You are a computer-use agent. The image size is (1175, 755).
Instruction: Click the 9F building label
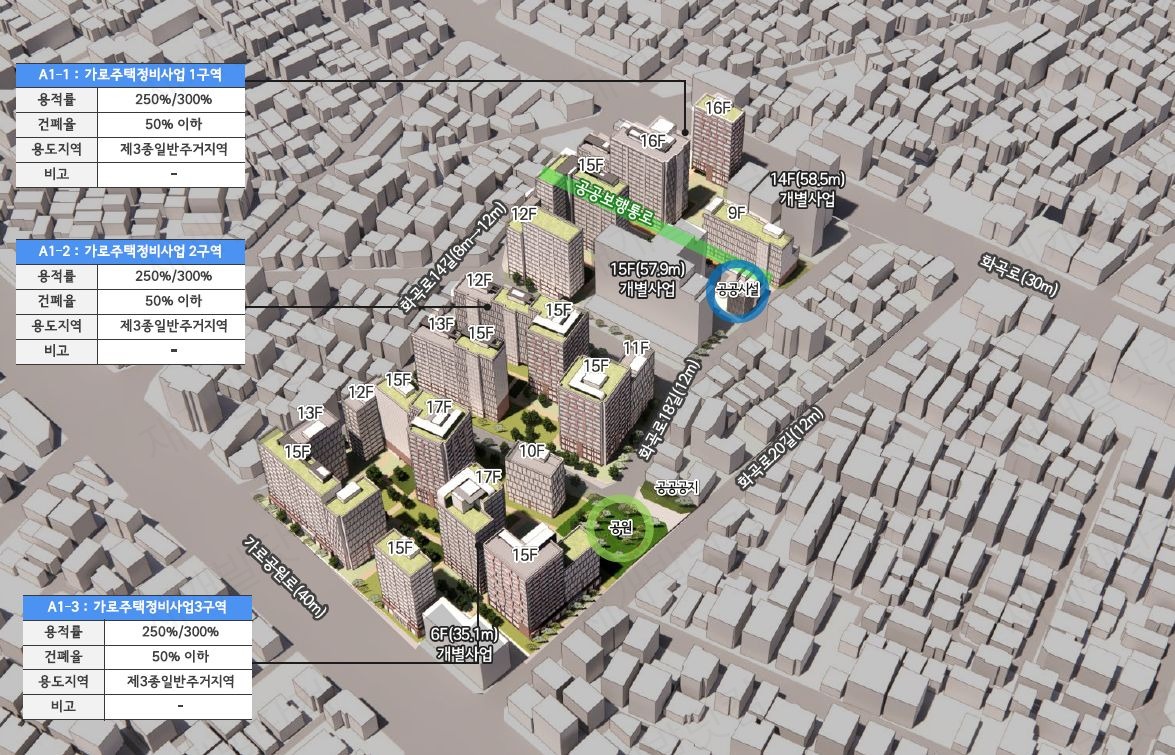(737, 213)
